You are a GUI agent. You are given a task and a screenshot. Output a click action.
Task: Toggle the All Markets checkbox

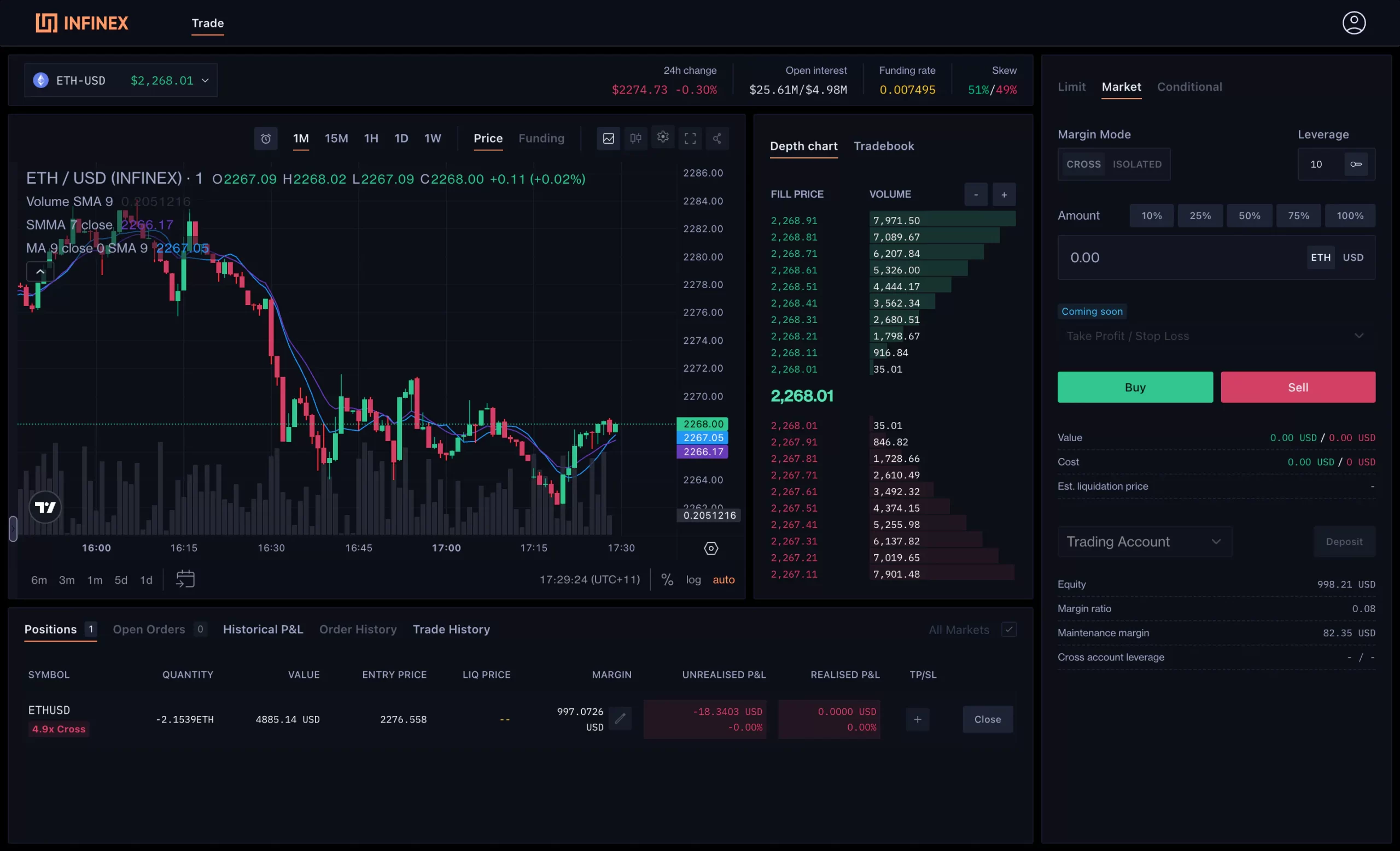[1008, 629]
